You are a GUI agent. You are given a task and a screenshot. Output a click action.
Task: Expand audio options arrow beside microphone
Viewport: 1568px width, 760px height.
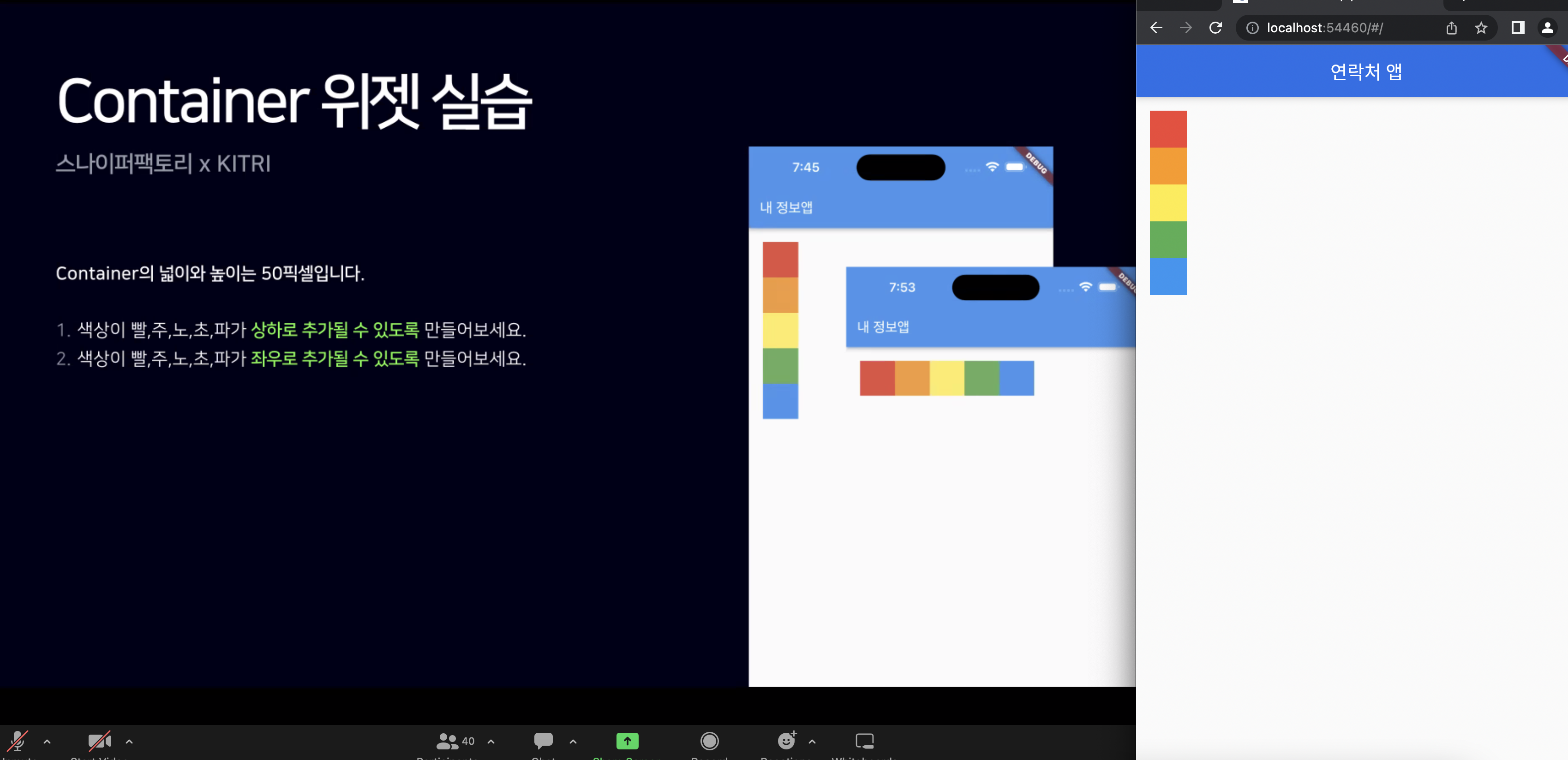click(47, 741)
